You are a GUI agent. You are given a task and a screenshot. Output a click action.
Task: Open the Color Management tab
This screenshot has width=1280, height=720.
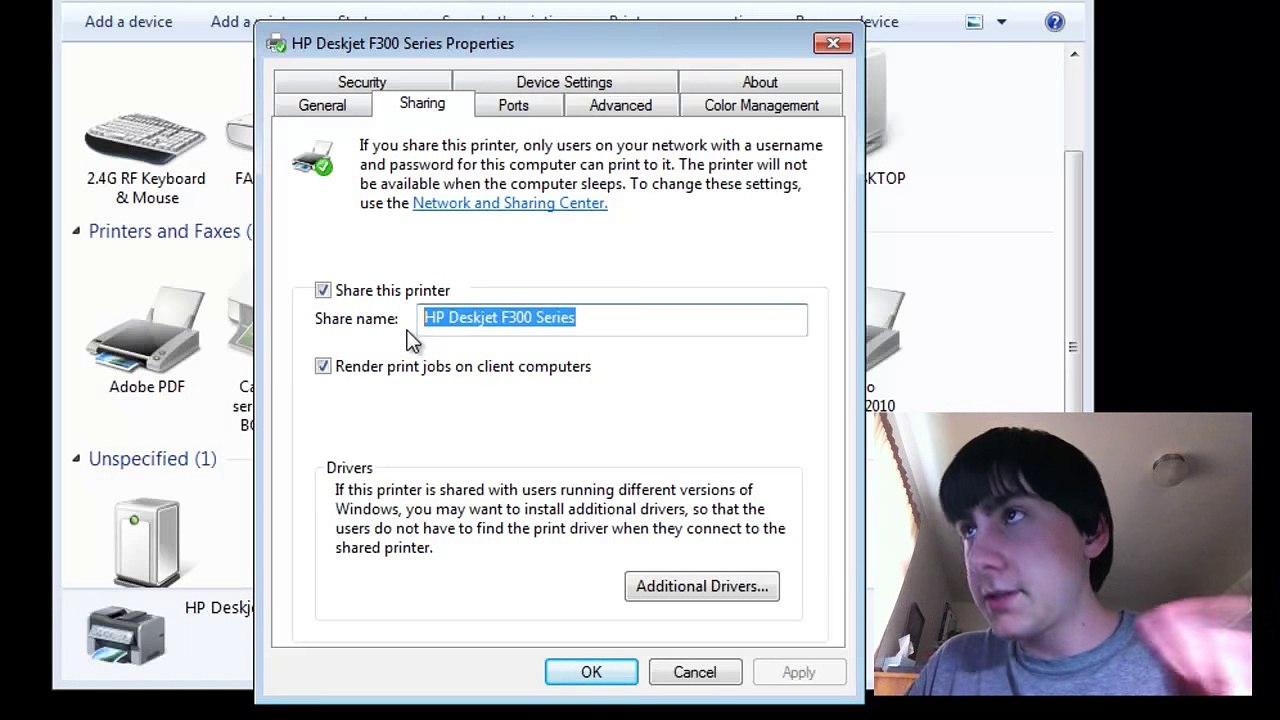(761, 105)
